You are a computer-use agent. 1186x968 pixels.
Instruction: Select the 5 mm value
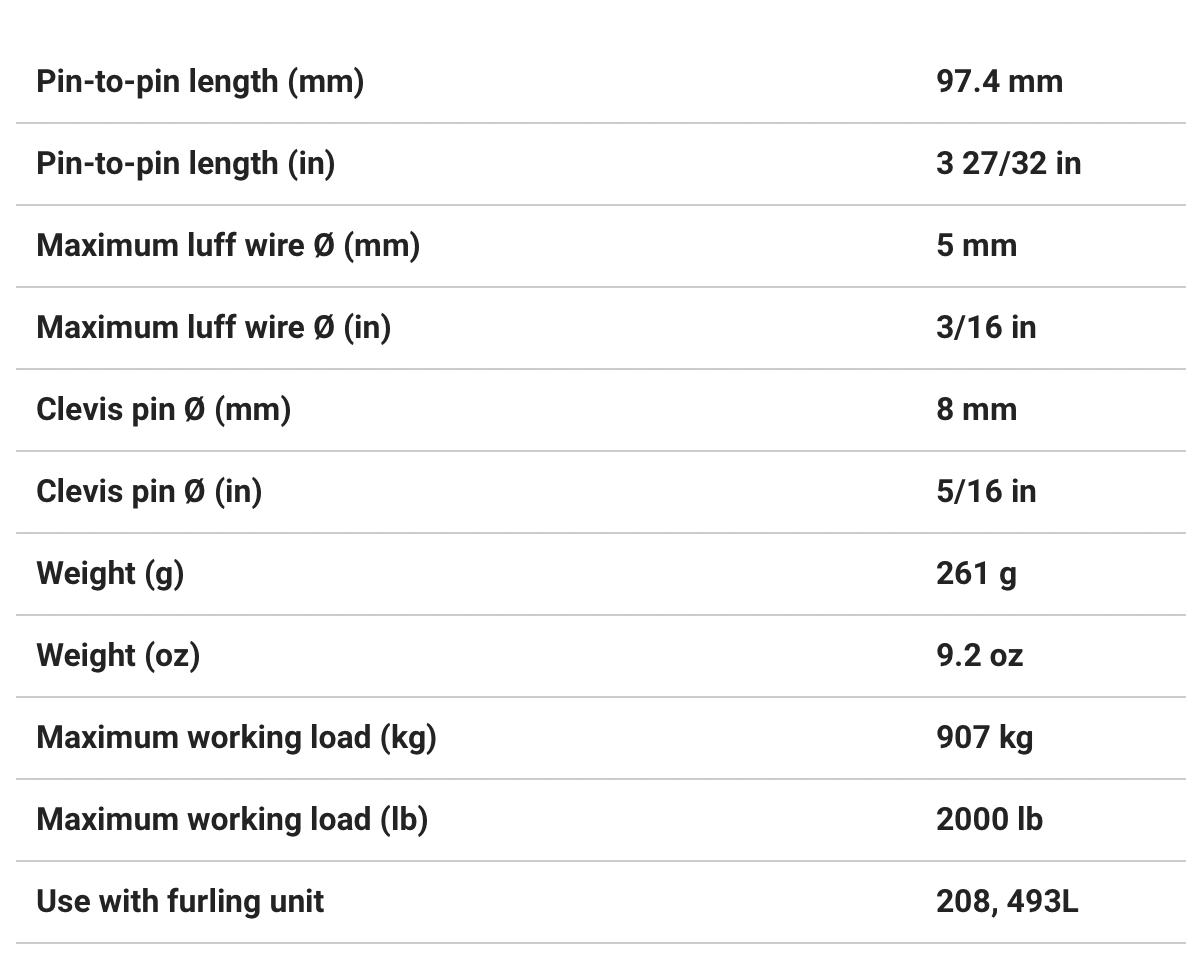point(976,245)
